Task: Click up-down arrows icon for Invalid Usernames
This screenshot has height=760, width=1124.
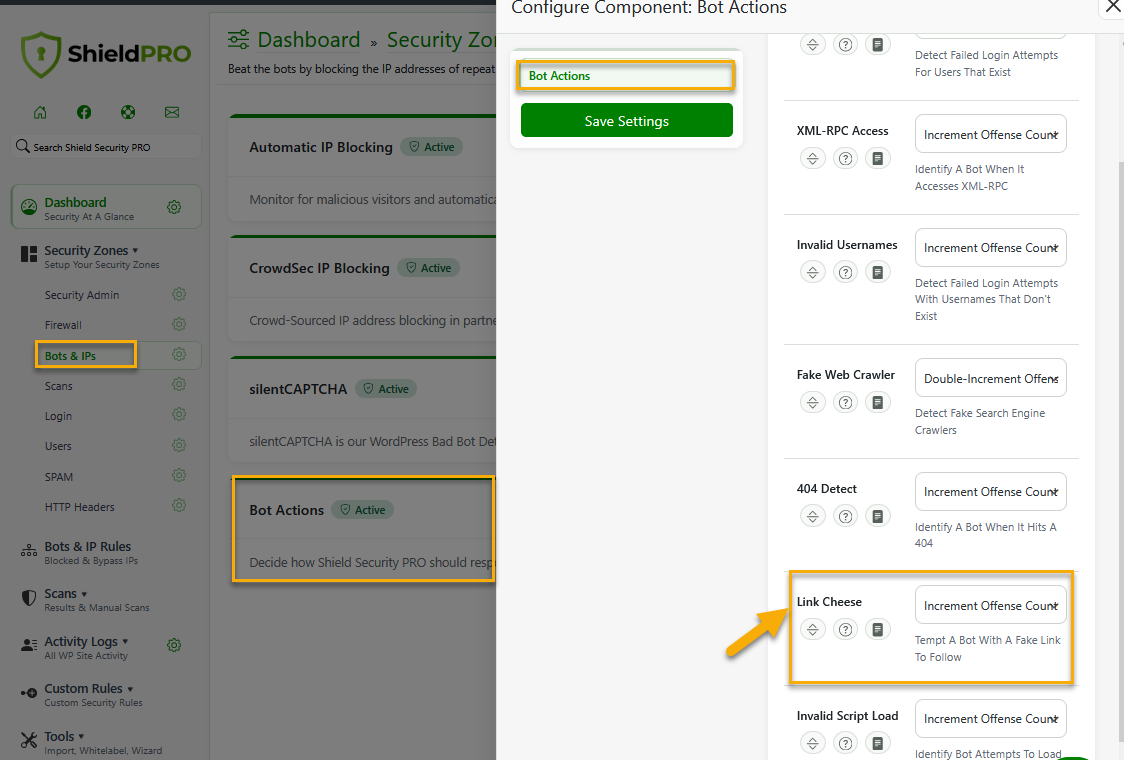Action: click(x=812, y=272)
